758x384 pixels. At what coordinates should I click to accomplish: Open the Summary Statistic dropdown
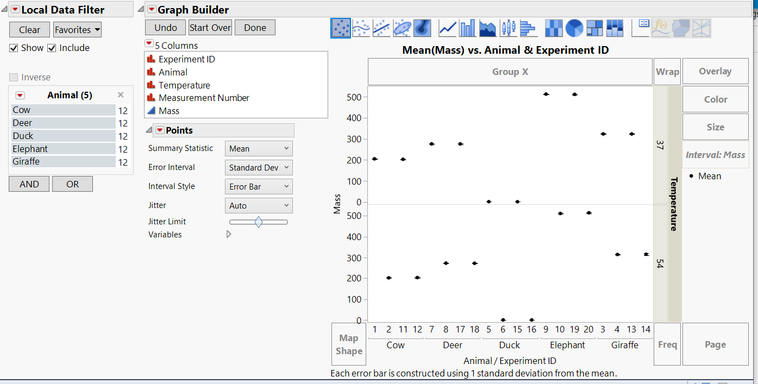(259, 148)
